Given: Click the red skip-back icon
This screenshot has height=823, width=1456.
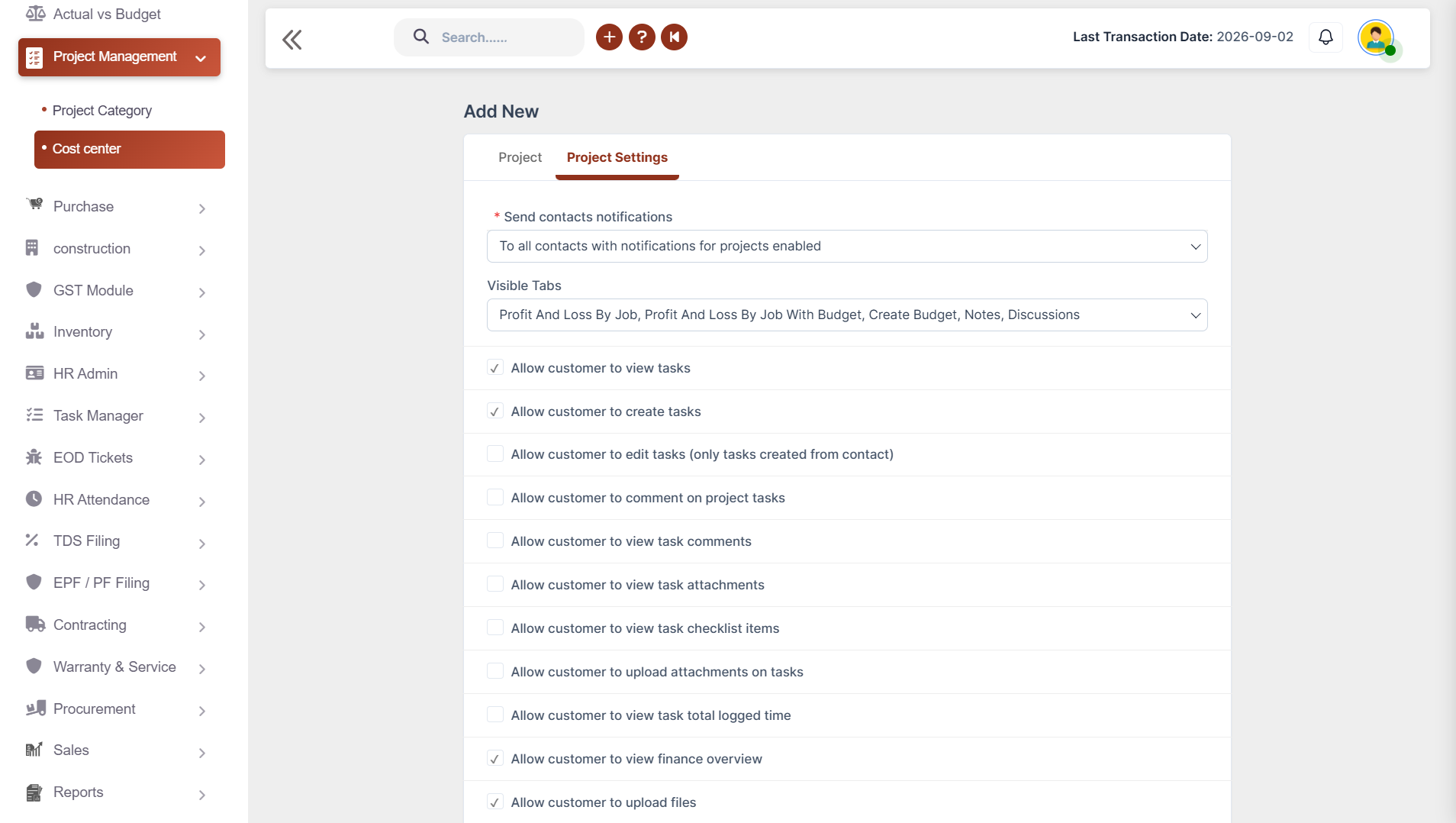Looking at the screenshot, I should tap(675, 37).
